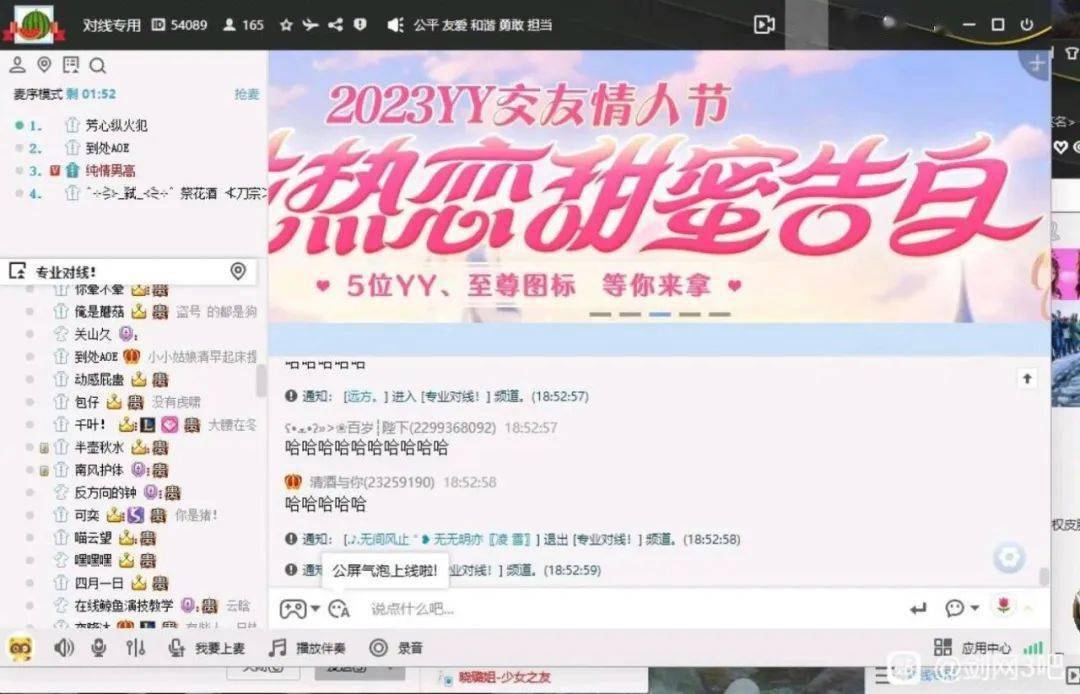Open sender 百岁┊陛下(2299368092) profile
The height and width of the screenshot is (694, 1080).
click(x=390, y=428)
